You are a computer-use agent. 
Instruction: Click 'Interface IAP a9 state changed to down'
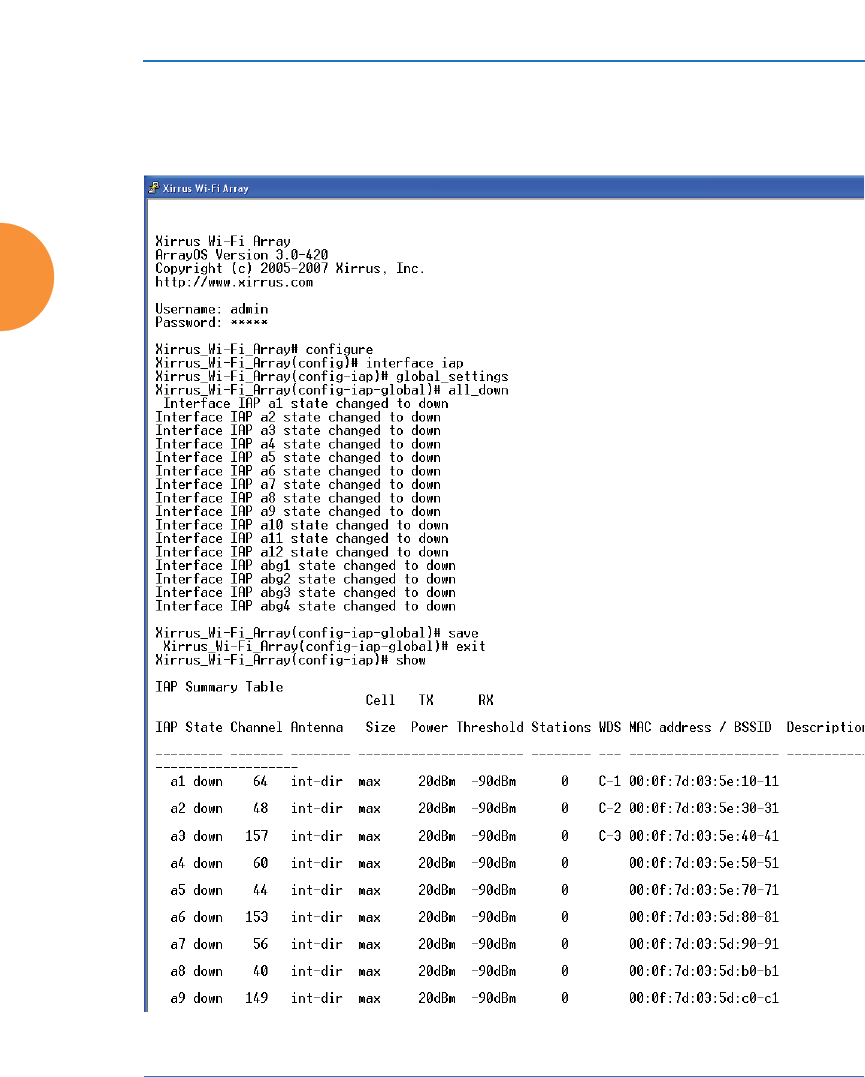coord(298,512)
